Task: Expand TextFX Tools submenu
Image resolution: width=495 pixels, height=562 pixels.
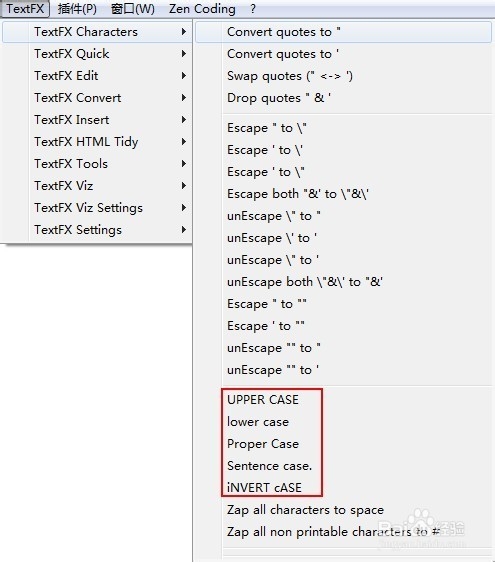Action: [97, 164]
